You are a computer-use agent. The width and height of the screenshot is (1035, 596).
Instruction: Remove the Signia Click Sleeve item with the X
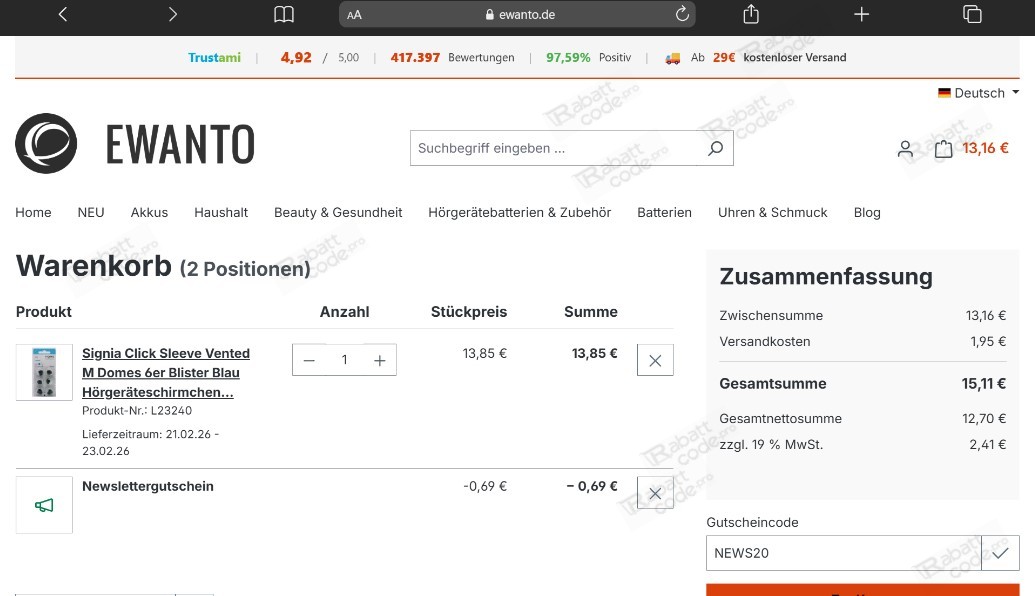coord(655,359)
